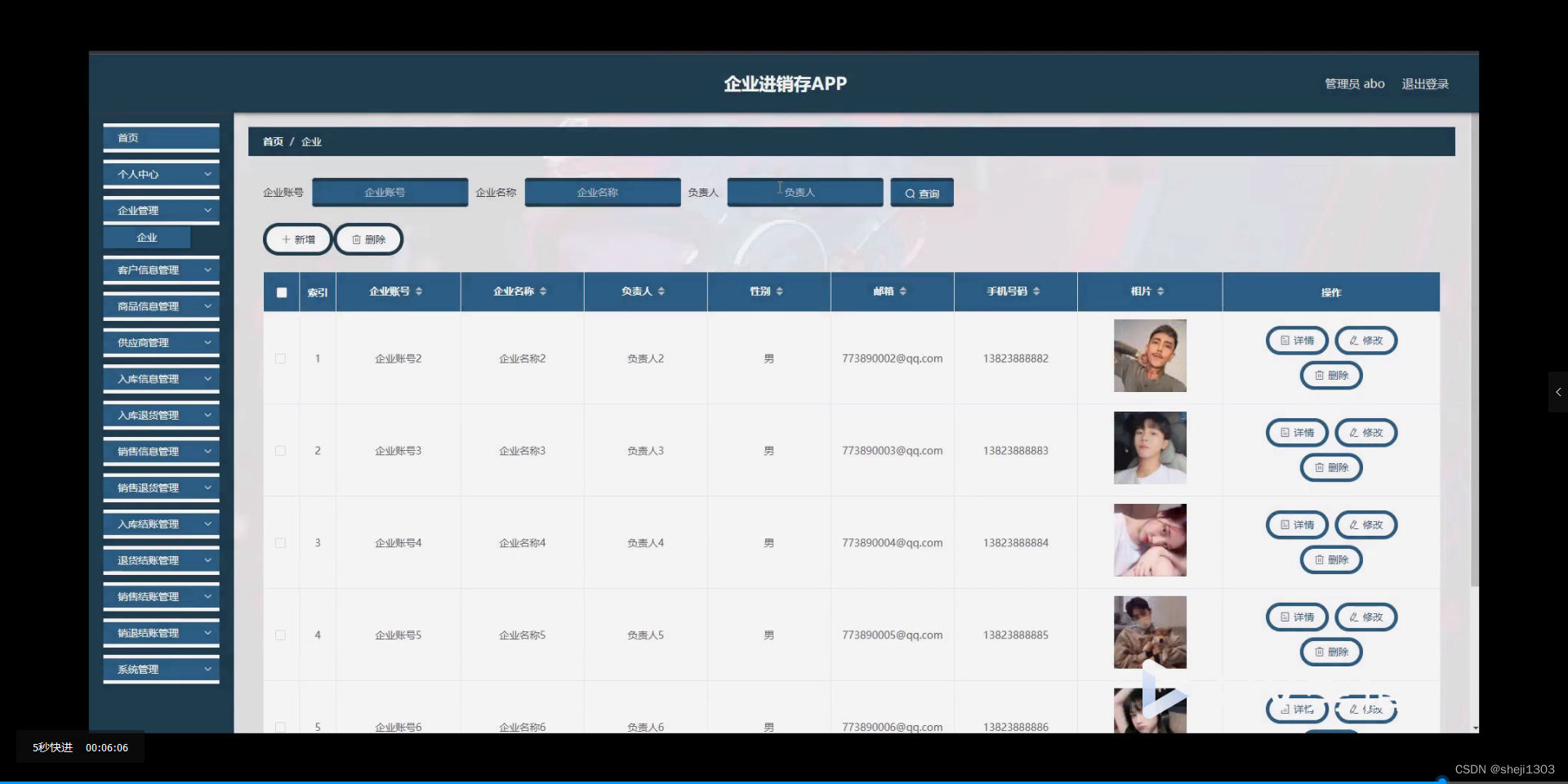This screenshot has height=784, width=1568.
Task: Click the trash icon on 删除 for 企业账号4
Action: point(1318,560)
